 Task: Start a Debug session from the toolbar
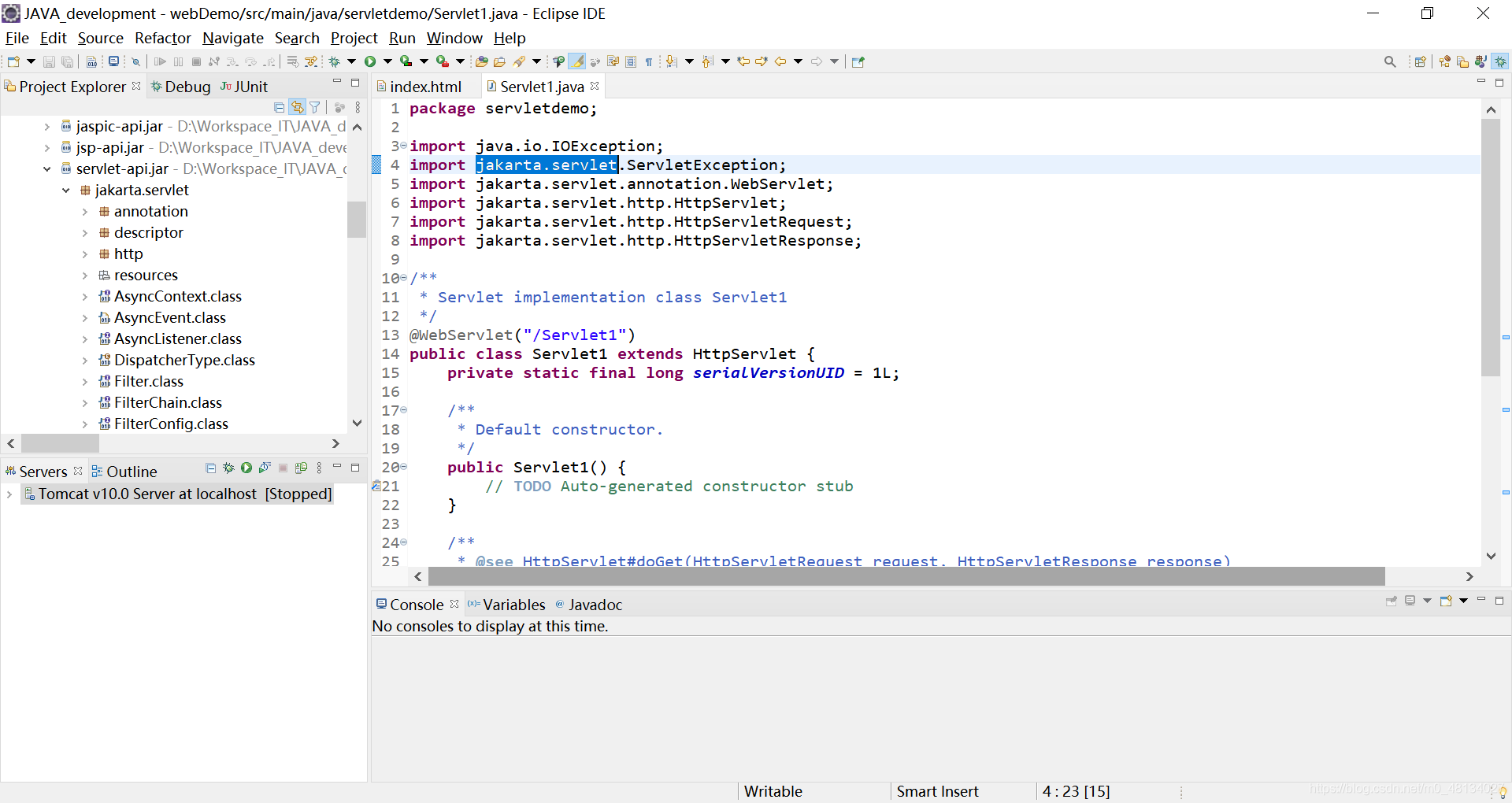point(335,61)
